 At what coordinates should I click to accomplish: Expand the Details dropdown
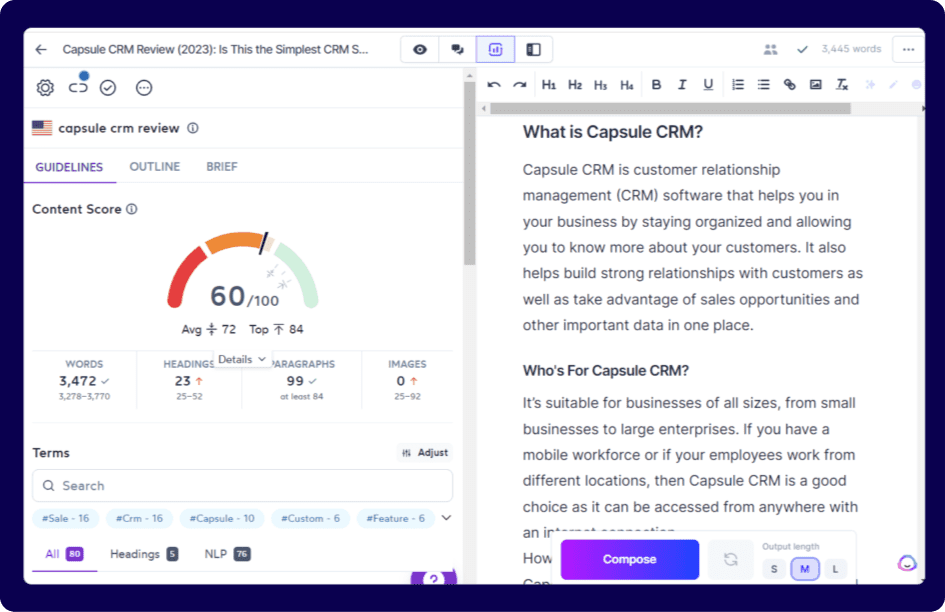242,359
